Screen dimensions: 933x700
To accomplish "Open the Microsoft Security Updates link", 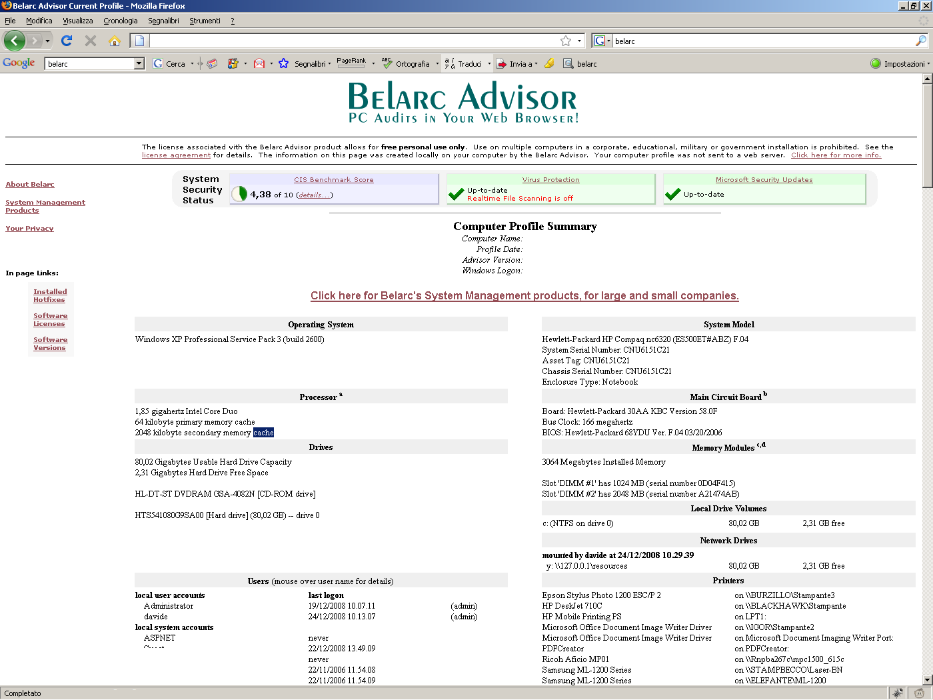I will point(764,180).
